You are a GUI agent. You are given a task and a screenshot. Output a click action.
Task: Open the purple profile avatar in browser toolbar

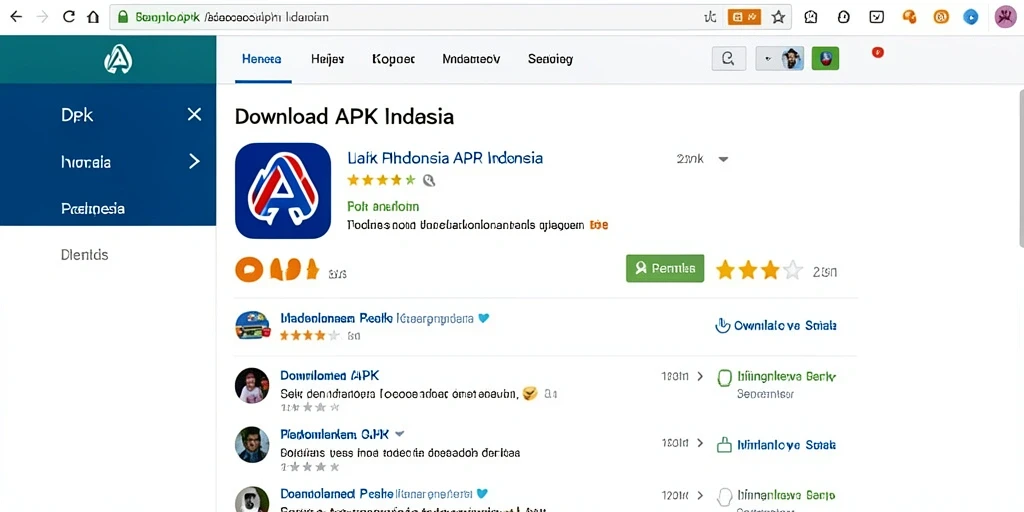[1006, 17]
